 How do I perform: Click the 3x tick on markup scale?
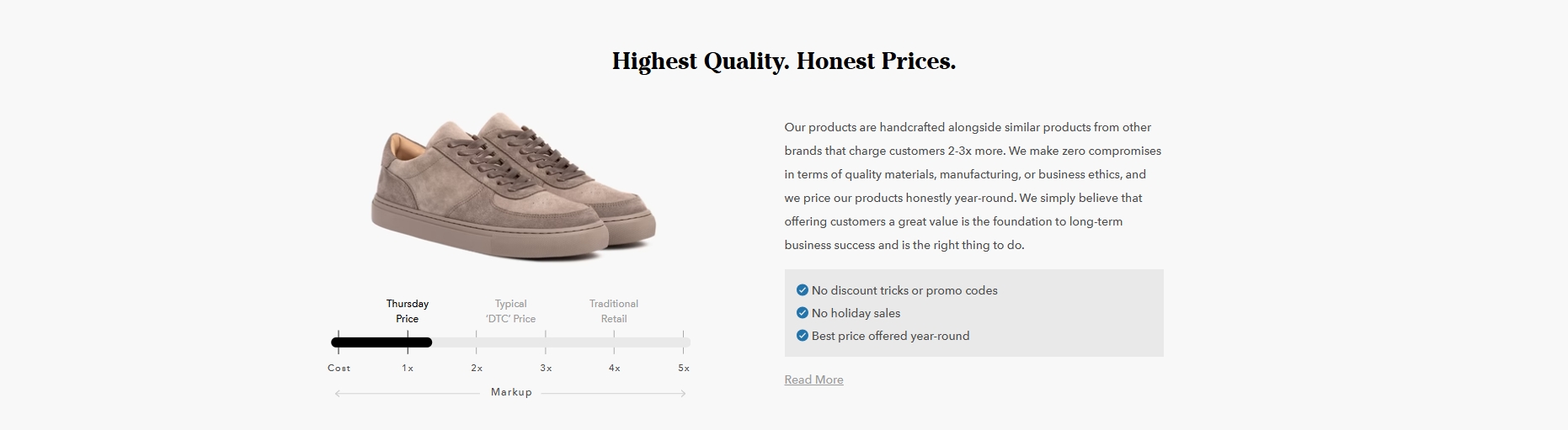pyautogui.click(x=546, y=368)
